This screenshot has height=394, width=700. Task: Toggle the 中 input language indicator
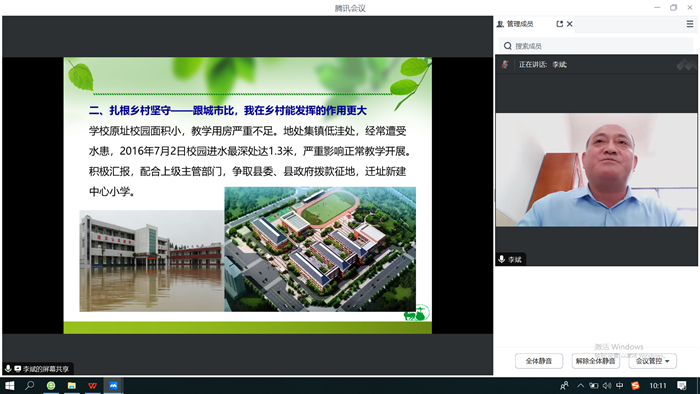pyautogui.click(x=620, y=386)
